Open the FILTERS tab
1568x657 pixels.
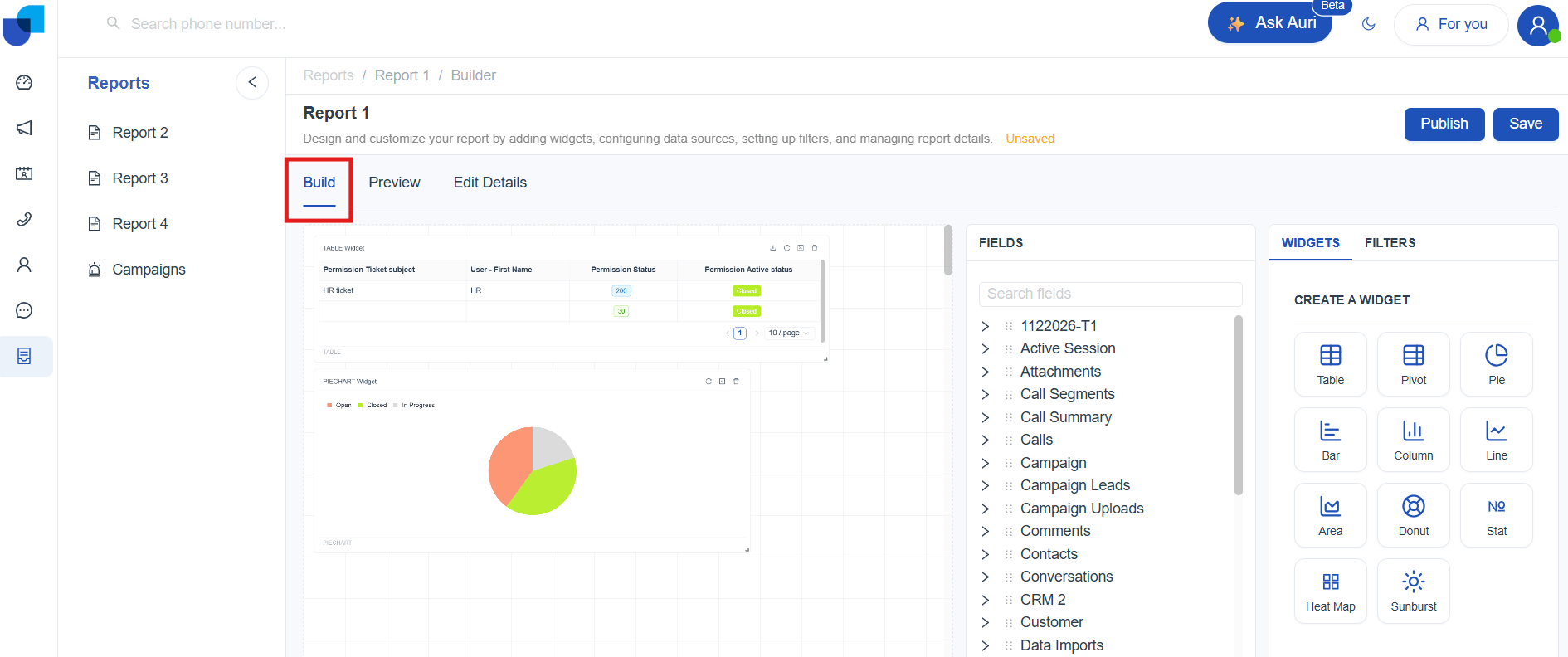[1390, 243]
